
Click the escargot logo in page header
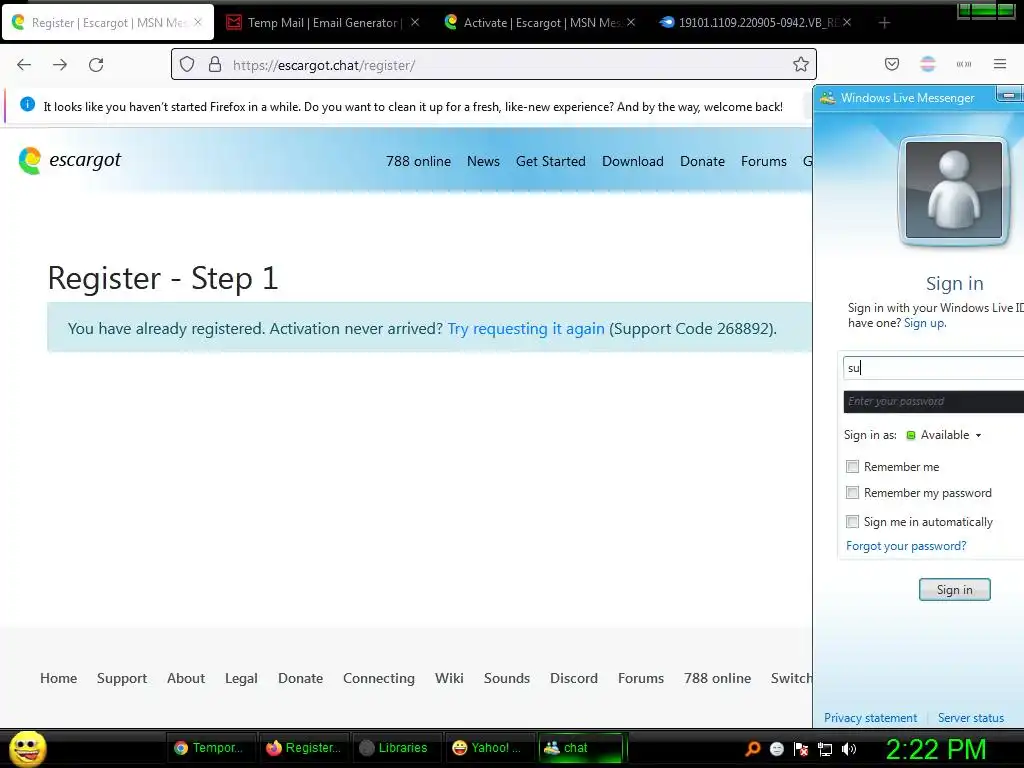click(70, 161)
